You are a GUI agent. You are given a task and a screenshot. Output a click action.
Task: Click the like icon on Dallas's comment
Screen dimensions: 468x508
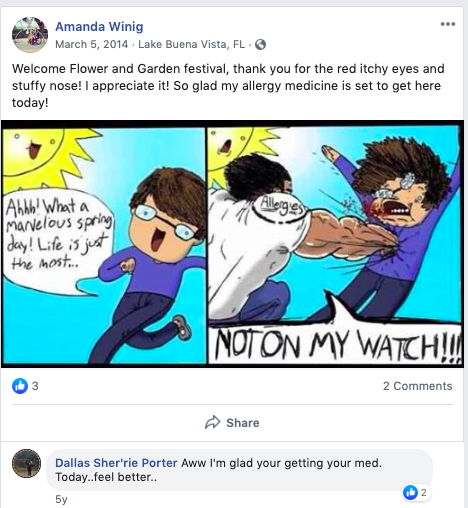[x=410, y=492]
